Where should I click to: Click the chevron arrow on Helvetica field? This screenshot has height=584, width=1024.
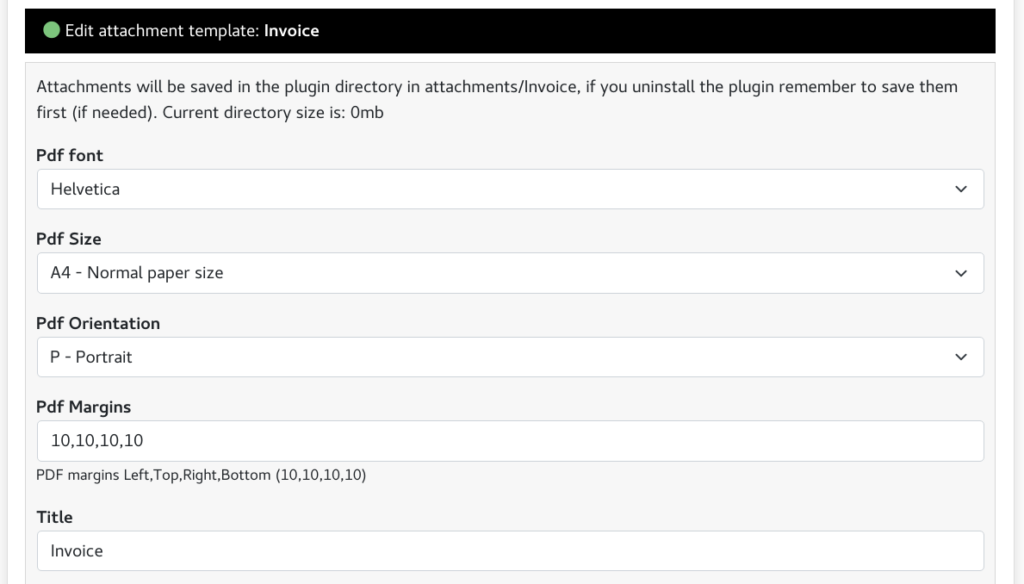[961, 189]
